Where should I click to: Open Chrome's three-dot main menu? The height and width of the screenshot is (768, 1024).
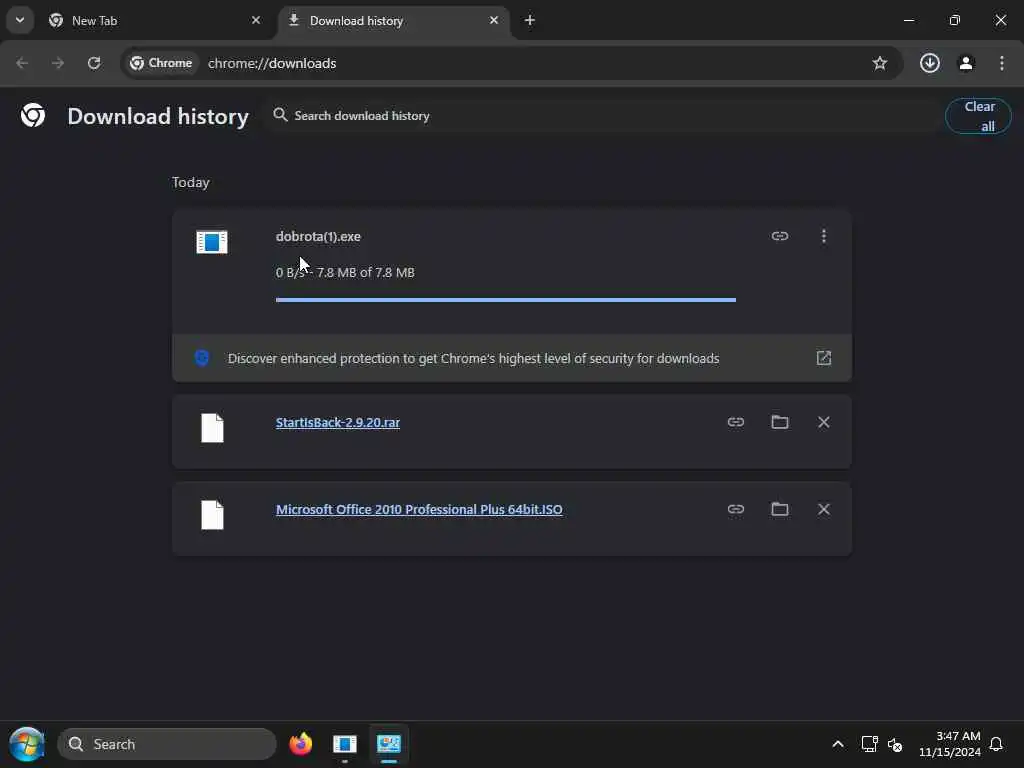click(1002, 63)
